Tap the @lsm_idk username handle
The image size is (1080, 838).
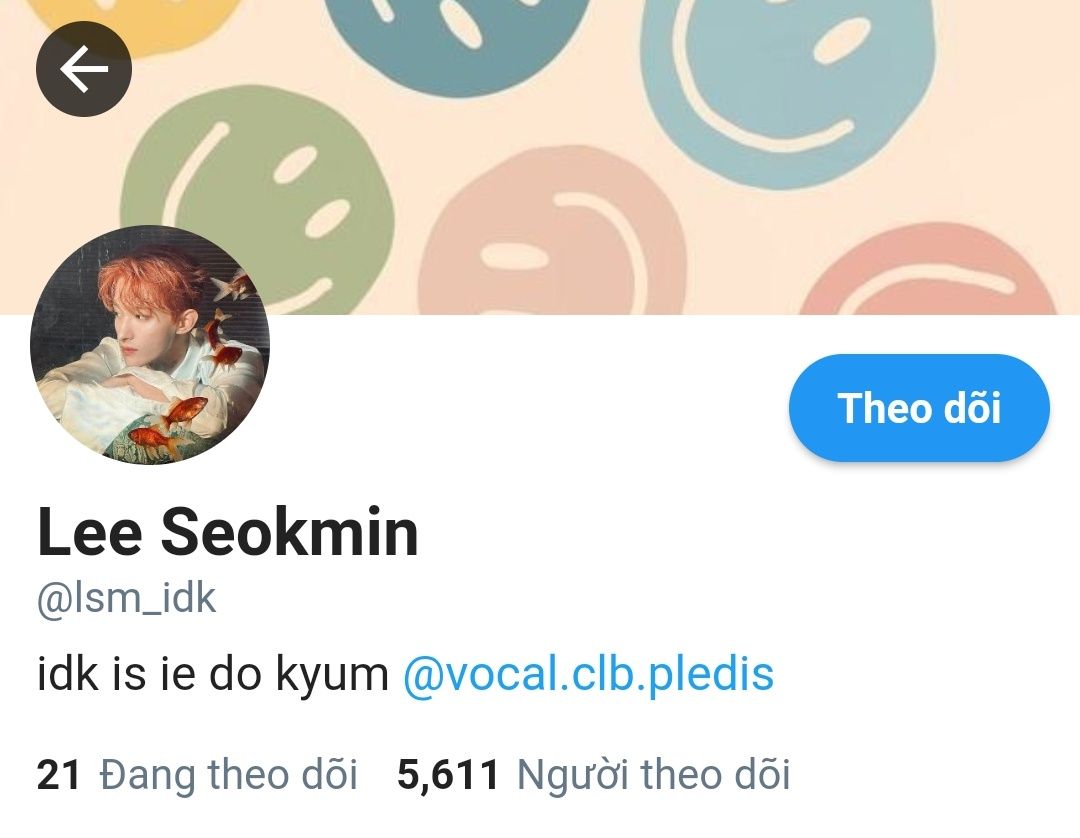126,598
